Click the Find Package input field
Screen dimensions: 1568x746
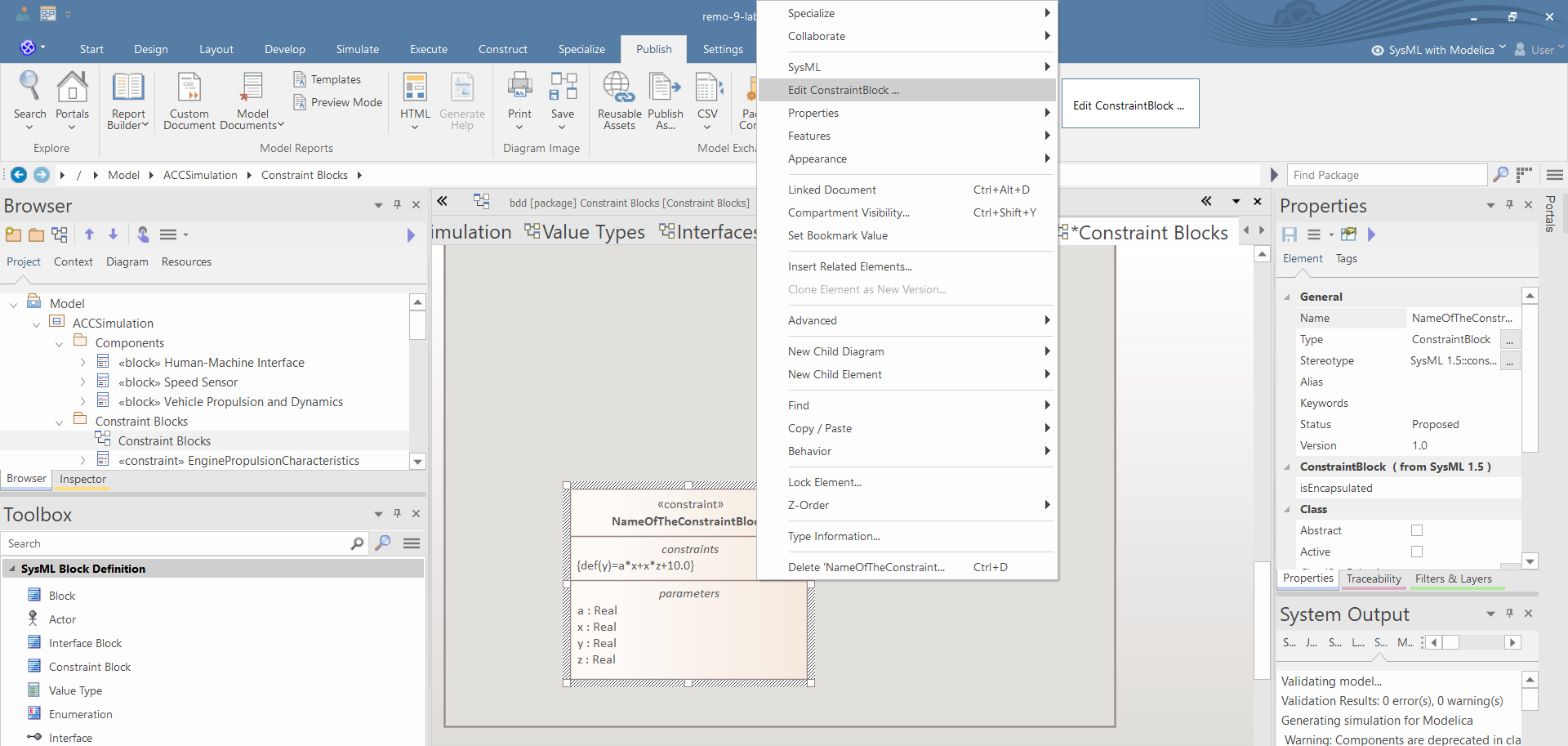tap(1387, 175)
